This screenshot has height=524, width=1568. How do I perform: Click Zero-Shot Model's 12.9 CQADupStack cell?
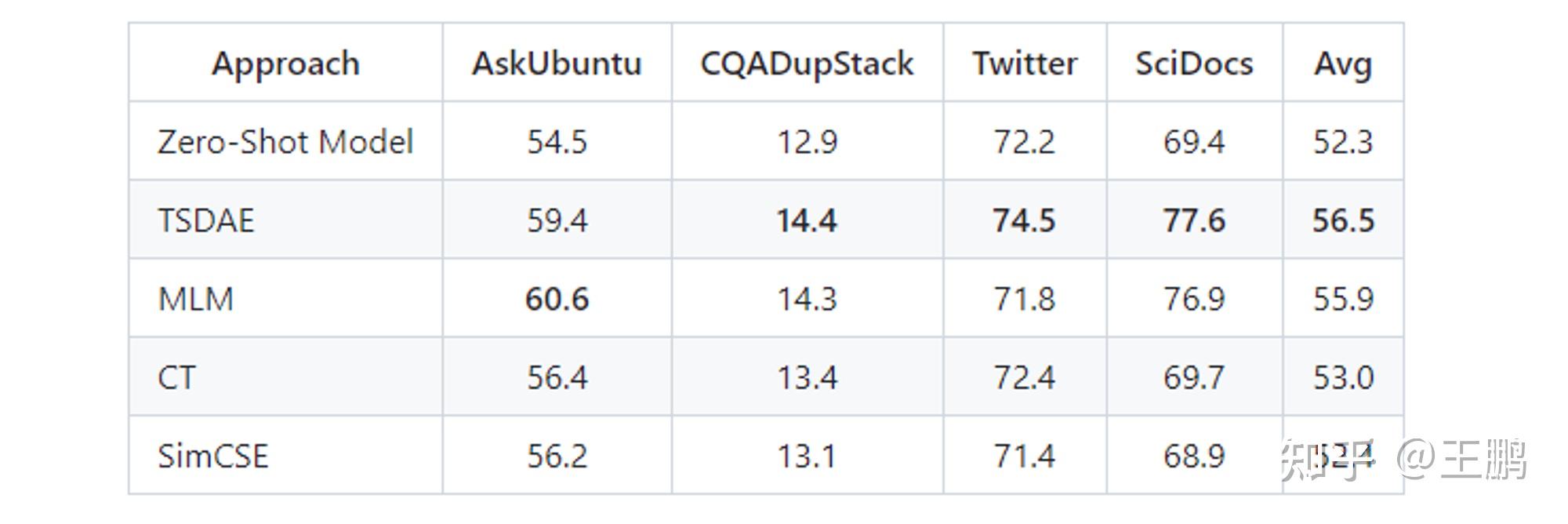click(807, 142)
